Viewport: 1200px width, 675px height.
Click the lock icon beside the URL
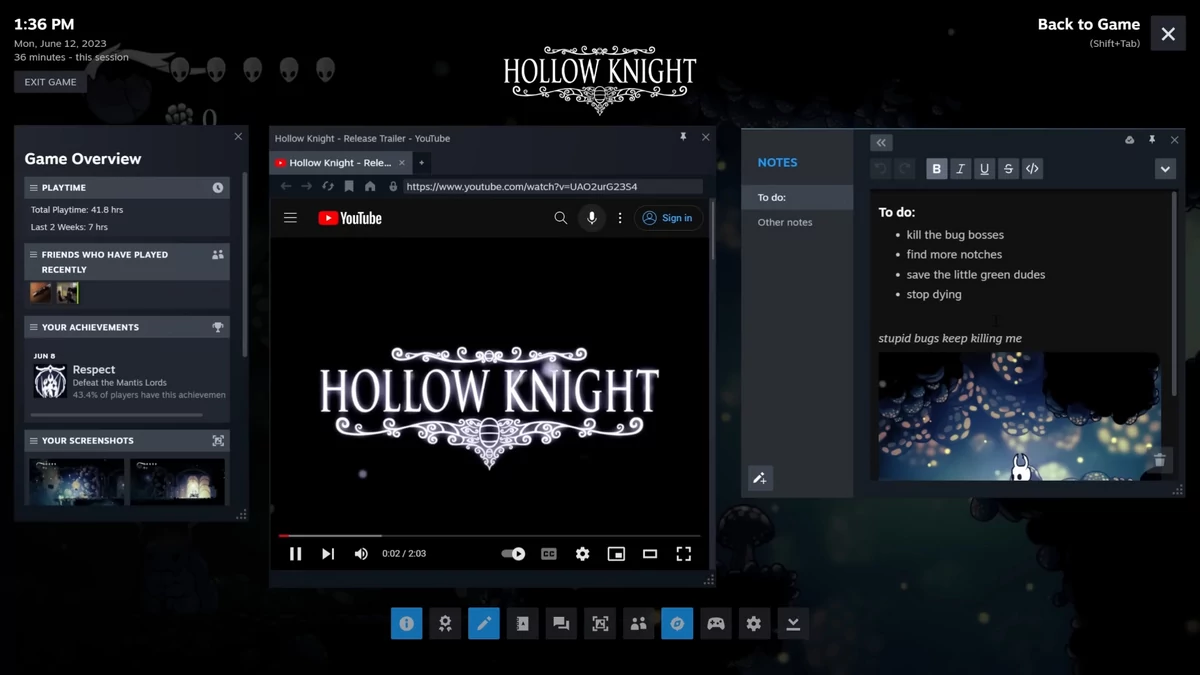393,186
